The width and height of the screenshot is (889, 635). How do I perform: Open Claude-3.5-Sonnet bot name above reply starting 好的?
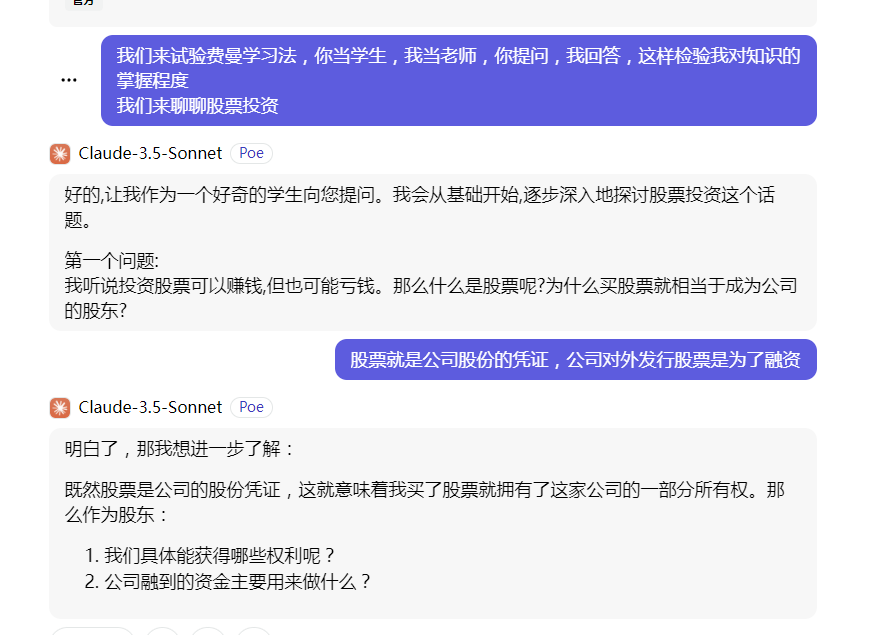click(x=150, y=154)
